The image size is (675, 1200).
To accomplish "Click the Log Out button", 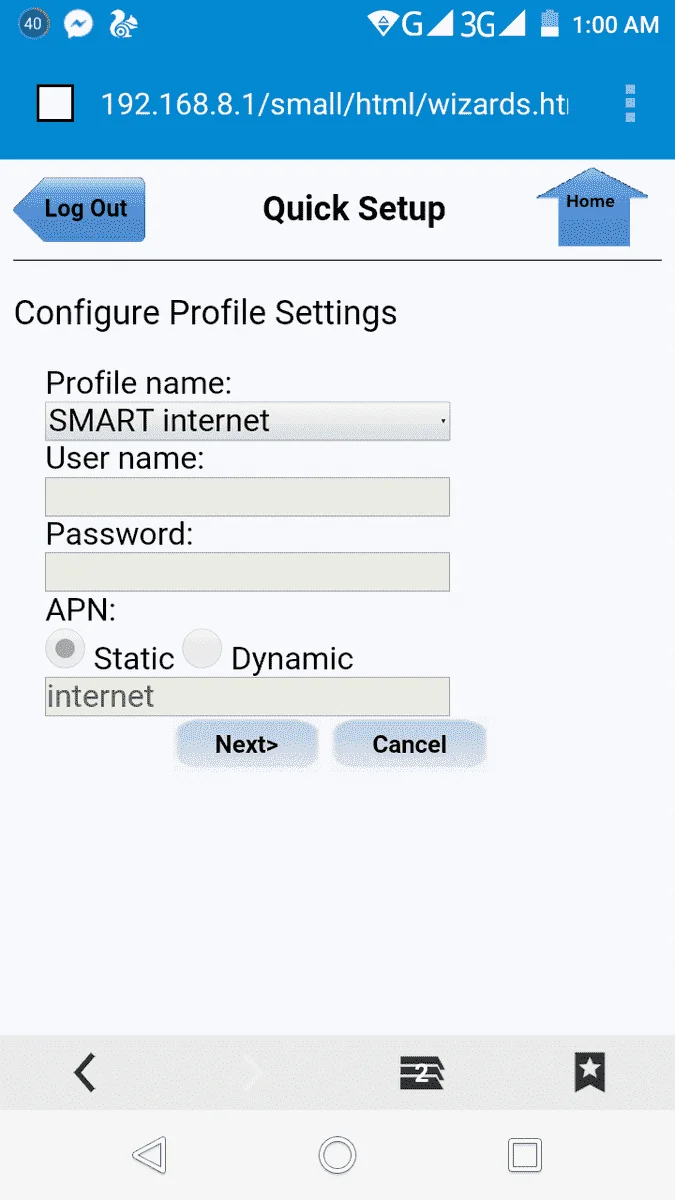I will pyautogui.click(x=80, y=209).
